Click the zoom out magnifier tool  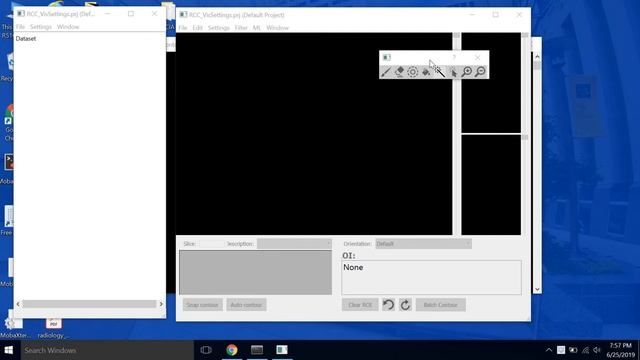pos(480,72)
